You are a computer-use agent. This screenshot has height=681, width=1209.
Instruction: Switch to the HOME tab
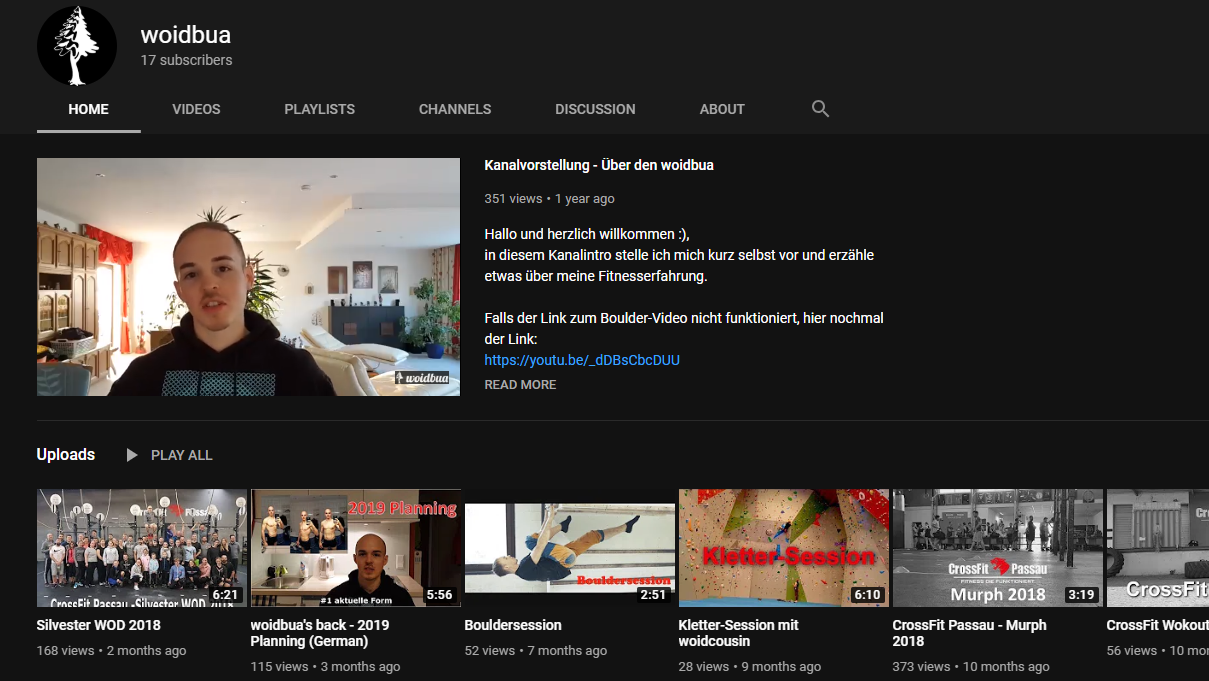click(x=89, y=109)
